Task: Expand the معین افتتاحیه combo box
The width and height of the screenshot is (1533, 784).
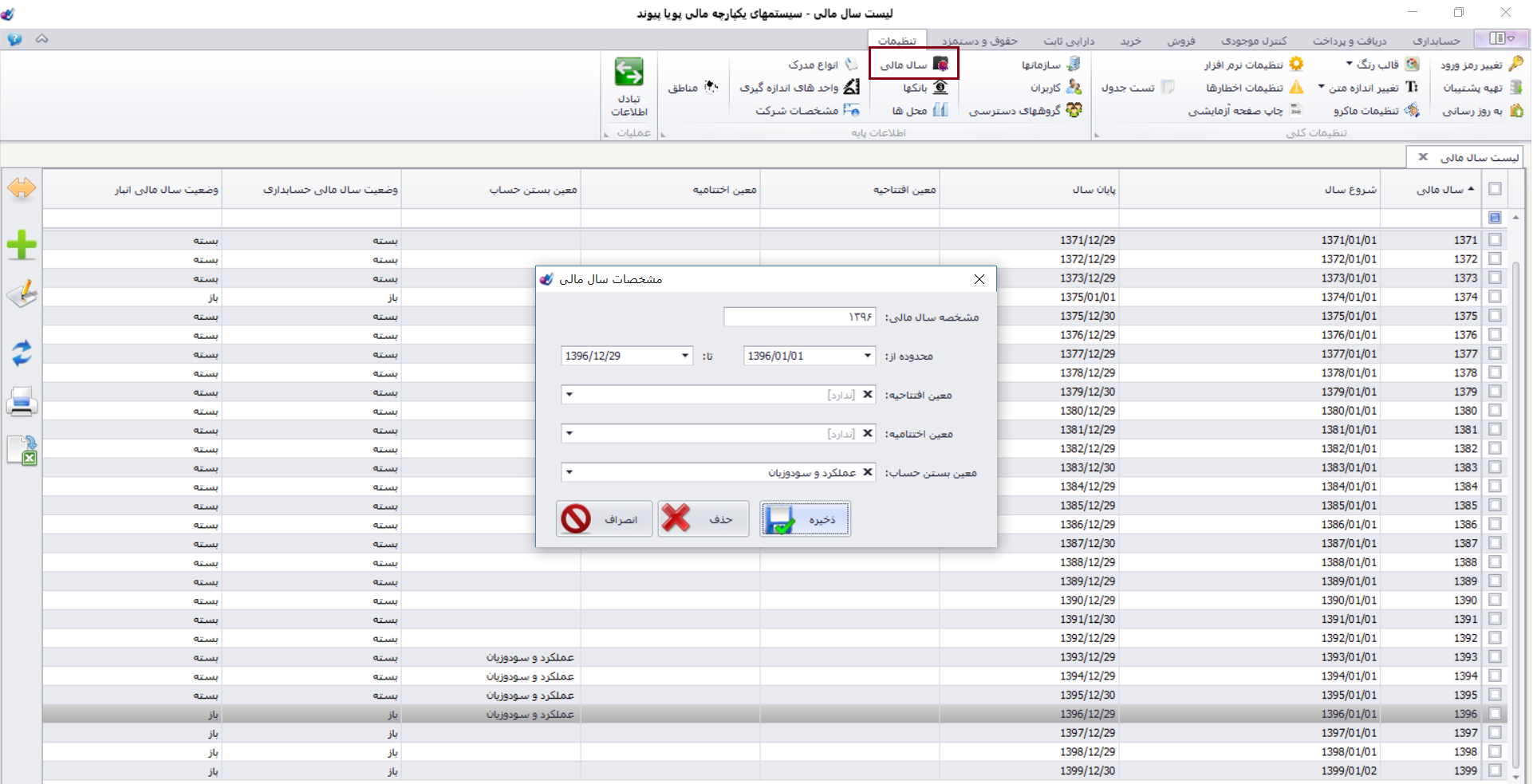Action: click(x=569, y=395)
